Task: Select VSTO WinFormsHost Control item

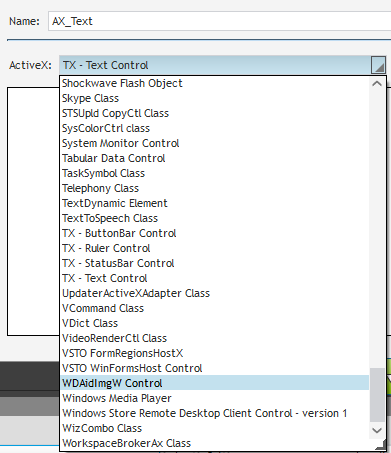Action: pos(215,368)
